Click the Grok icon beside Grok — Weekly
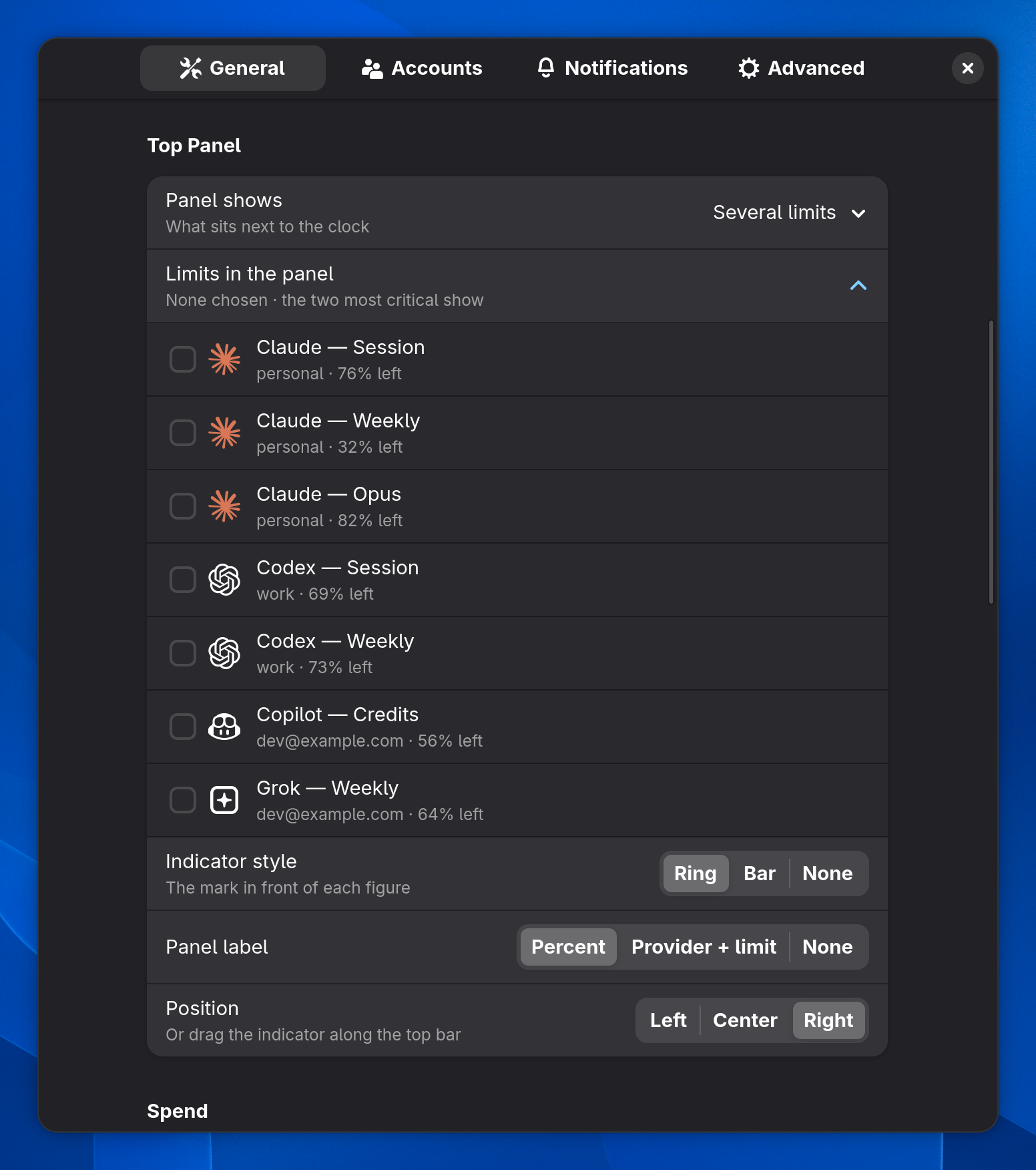The width and height of the screenshot is (1036, 1170). click(x=224, y=800)
